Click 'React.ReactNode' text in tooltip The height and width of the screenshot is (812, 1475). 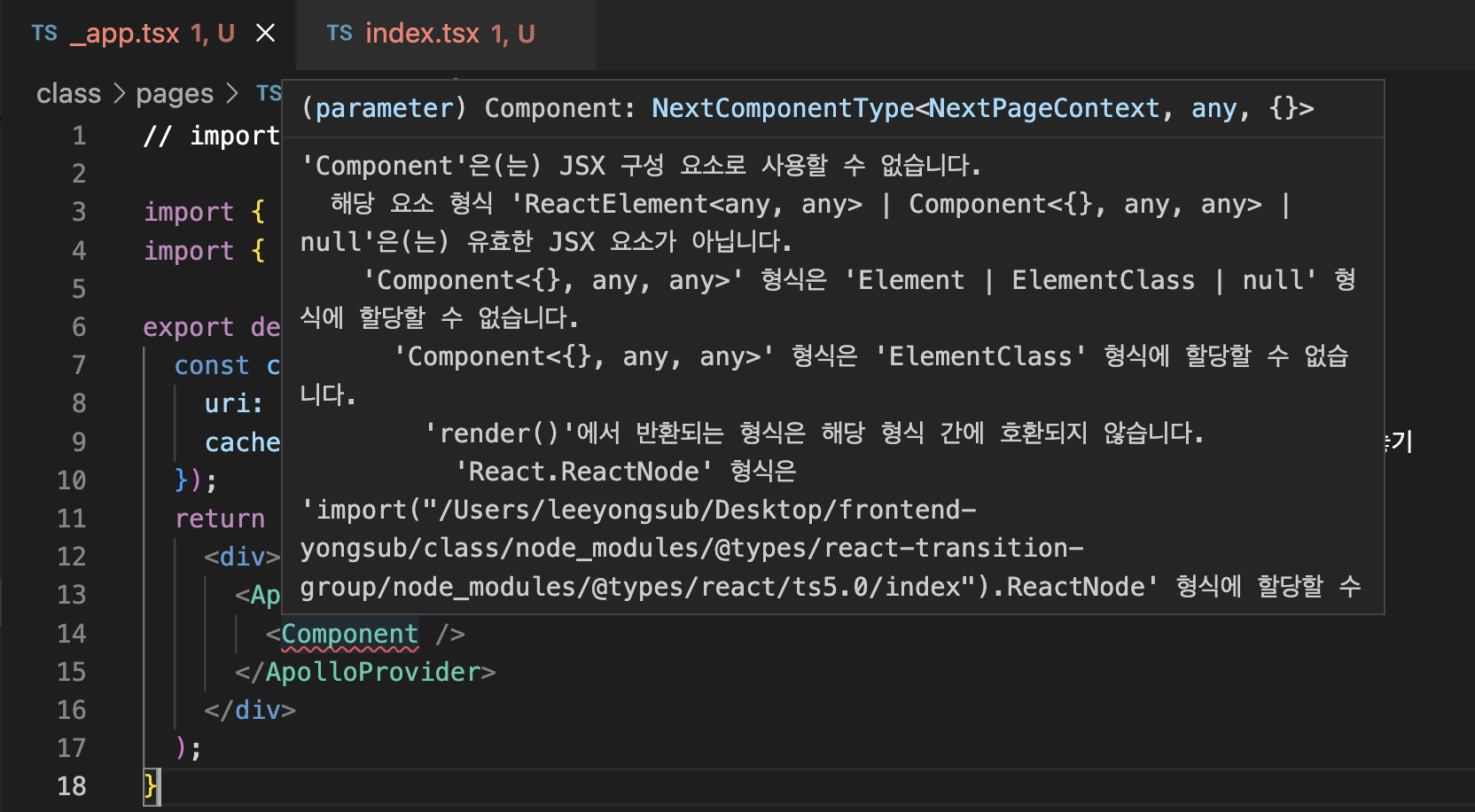pos(584,472)
